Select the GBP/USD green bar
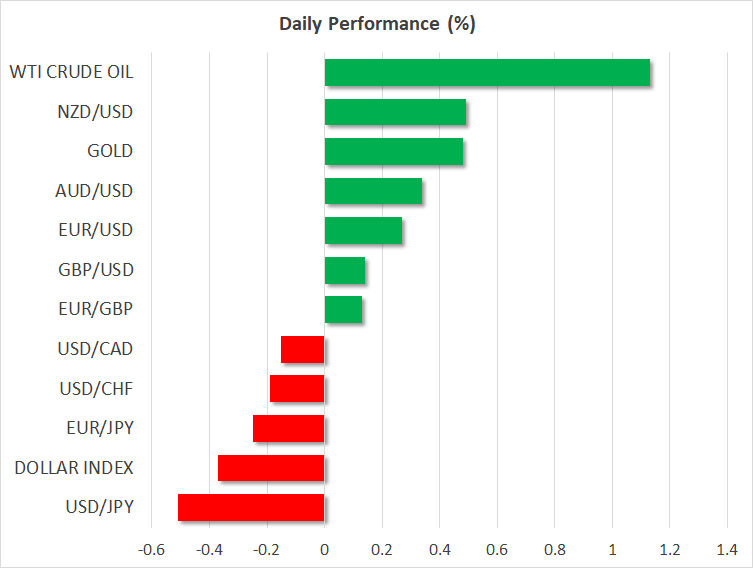The image size is (753, 568). pyautogui.click(x=345, y=270)
